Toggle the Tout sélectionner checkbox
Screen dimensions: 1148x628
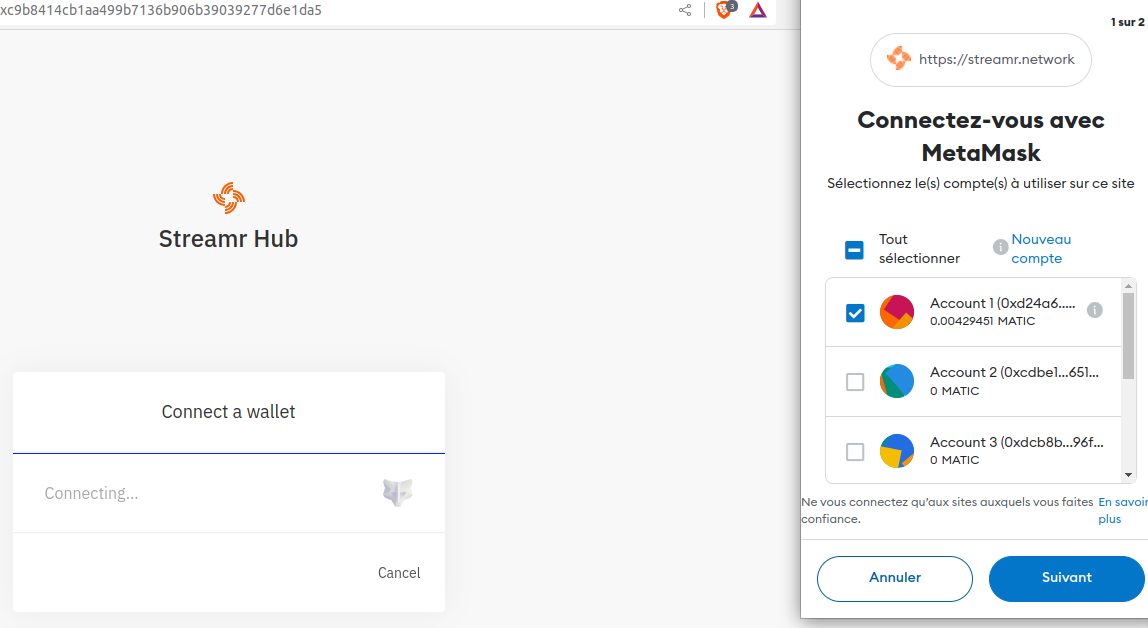click(854, 250)
